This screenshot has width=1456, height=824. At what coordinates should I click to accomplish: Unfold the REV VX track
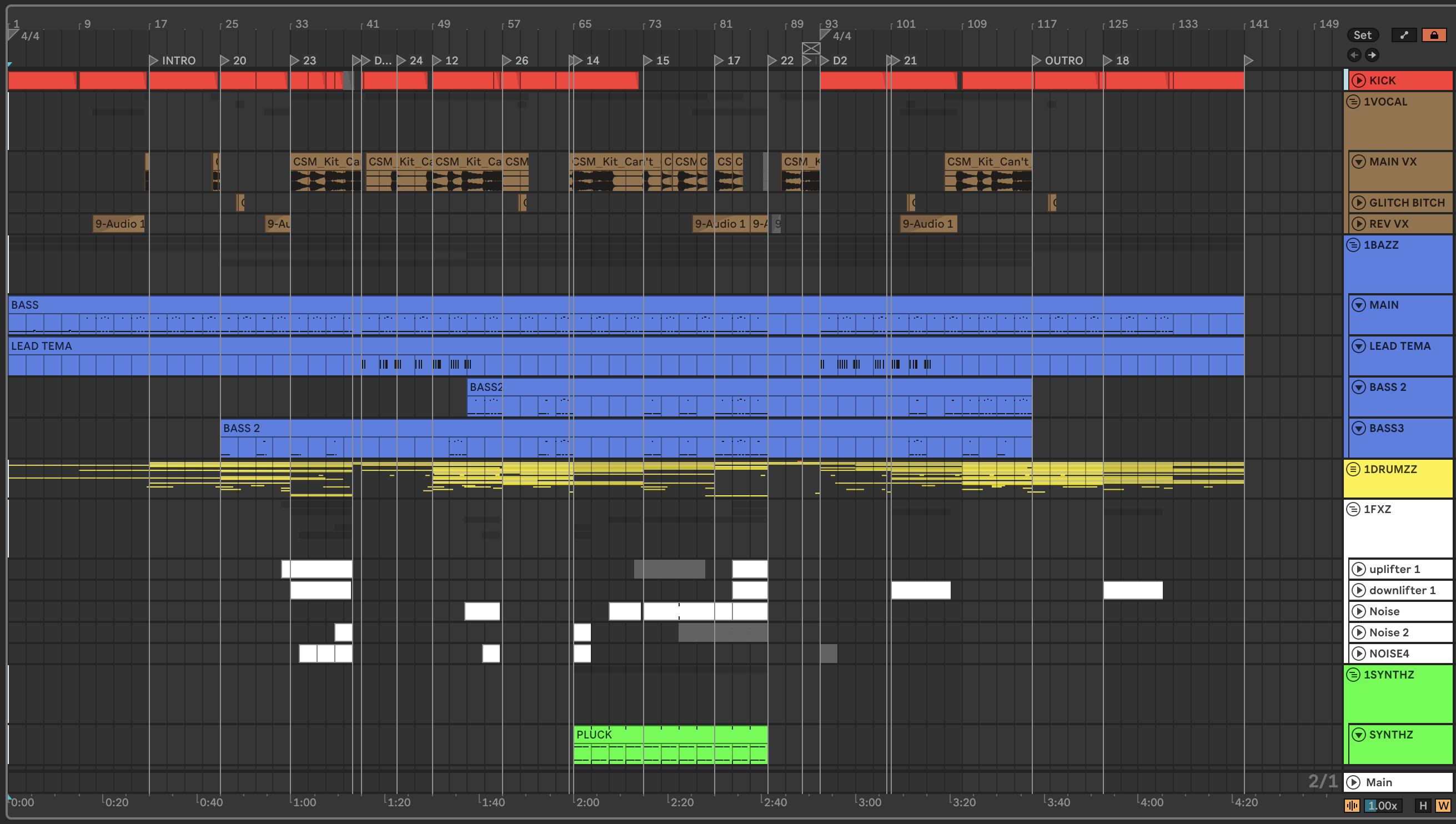[1359, 224]
